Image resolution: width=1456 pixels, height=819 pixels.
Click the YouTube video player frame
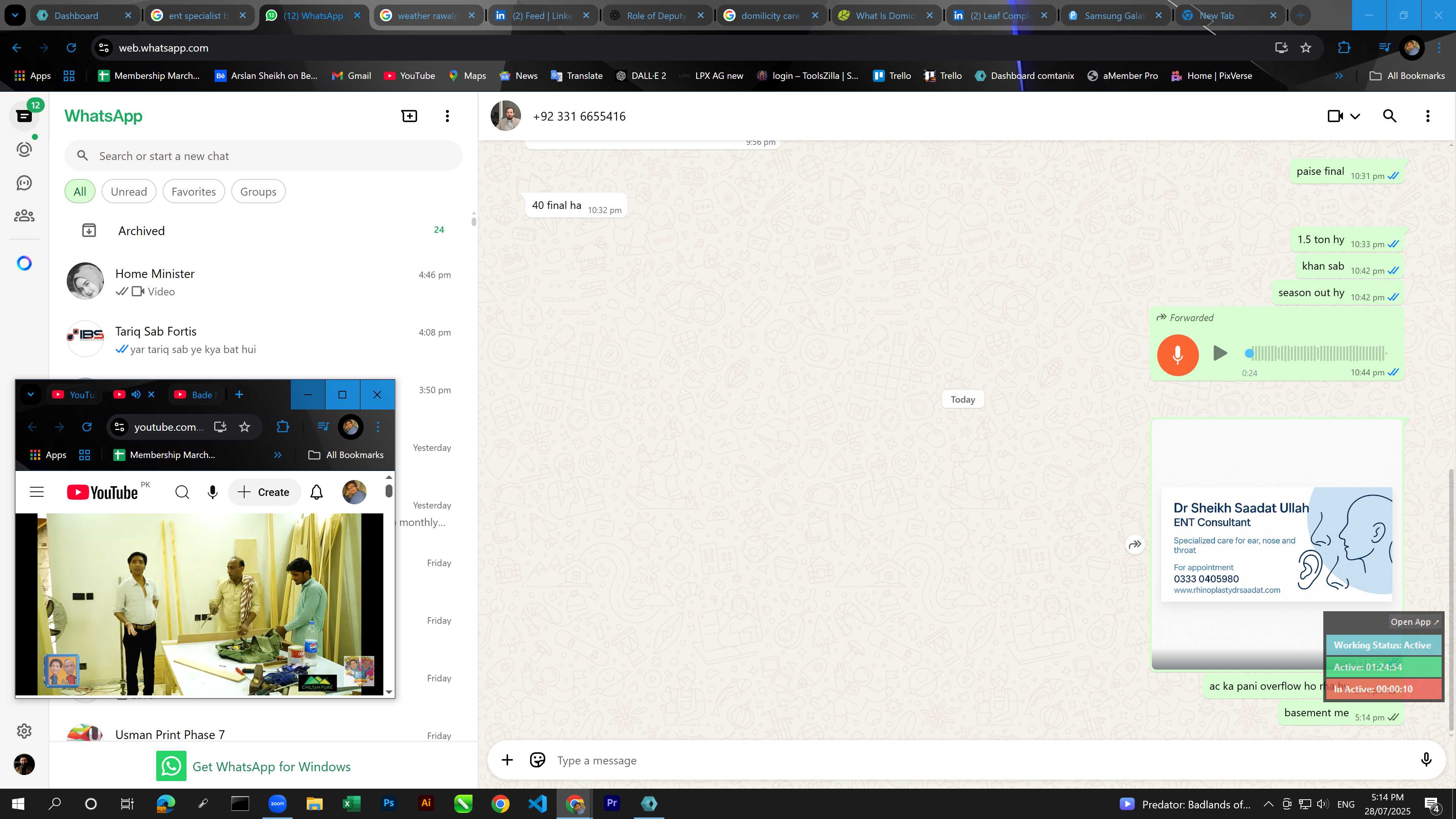(x=199, y=604)
